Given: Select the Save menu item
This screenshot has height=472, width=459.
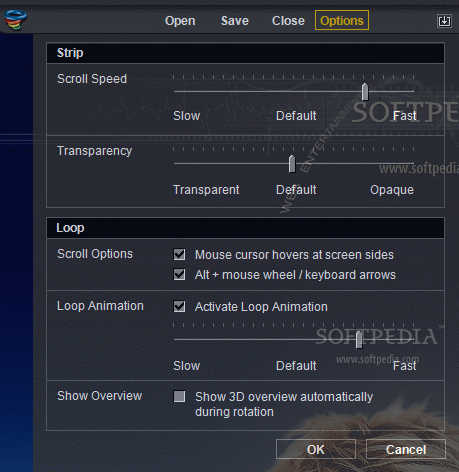Looking at the screenshot, I should (x=235, y=21).
